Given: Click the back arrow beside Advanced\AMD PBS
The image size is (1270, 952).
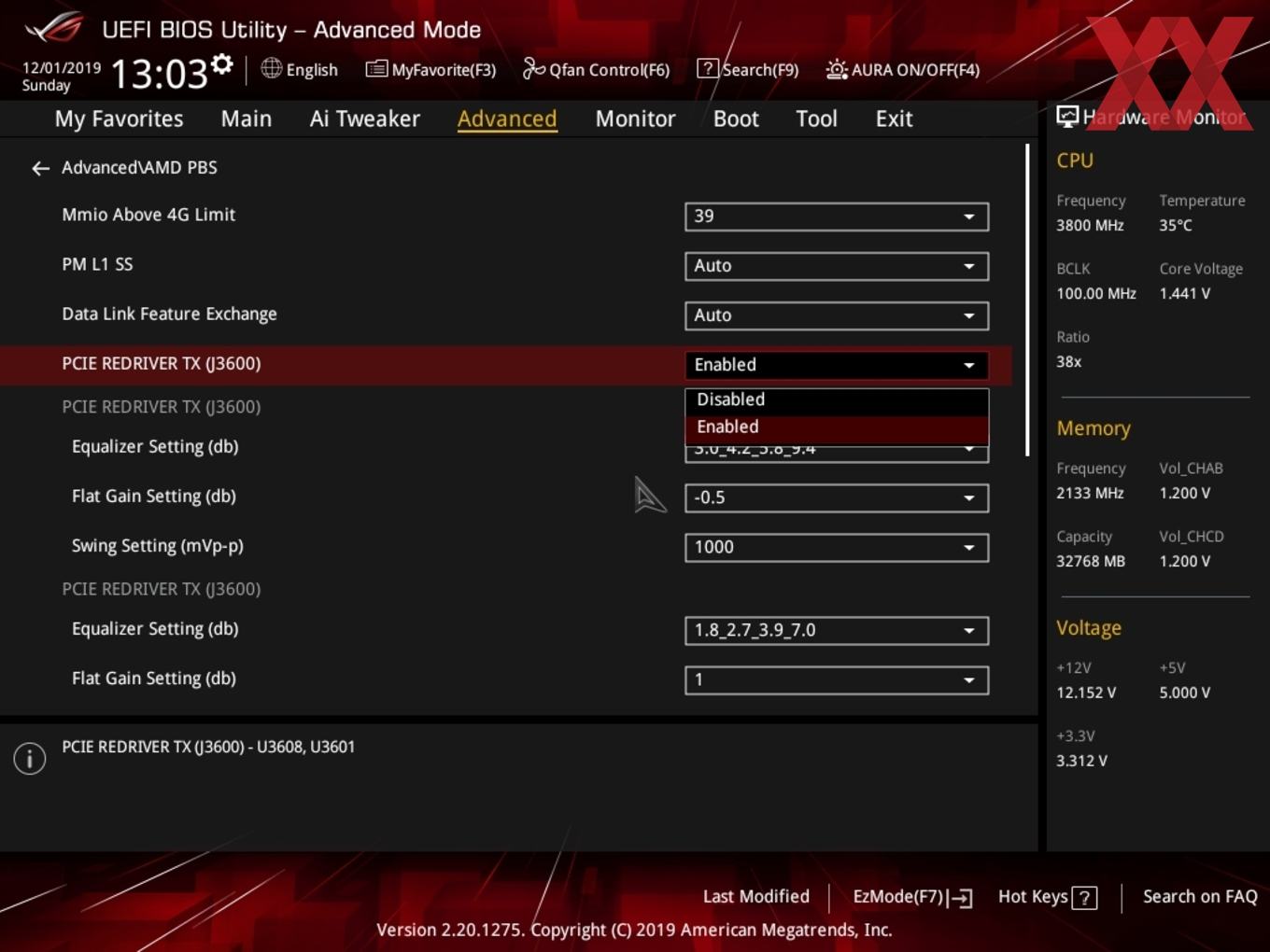Looking at the screenshot, I should [40, 168].
